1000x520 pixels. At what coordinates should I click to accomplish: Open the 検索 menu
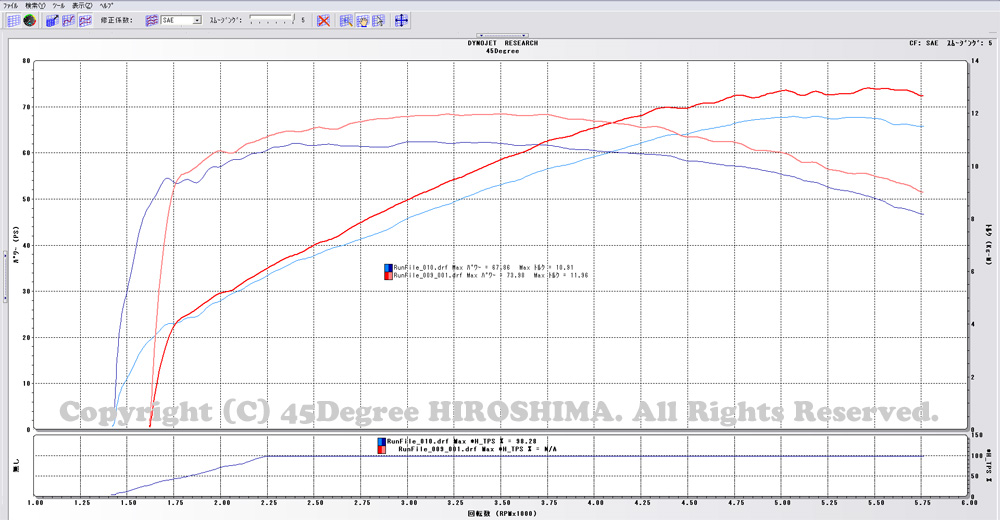point(34,5)
